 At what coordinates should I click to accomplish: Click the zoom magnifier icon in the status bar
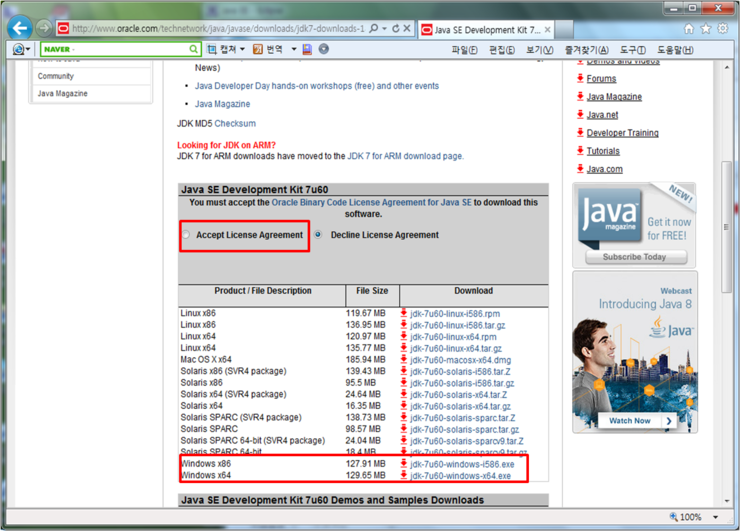(x=673, y=516)
